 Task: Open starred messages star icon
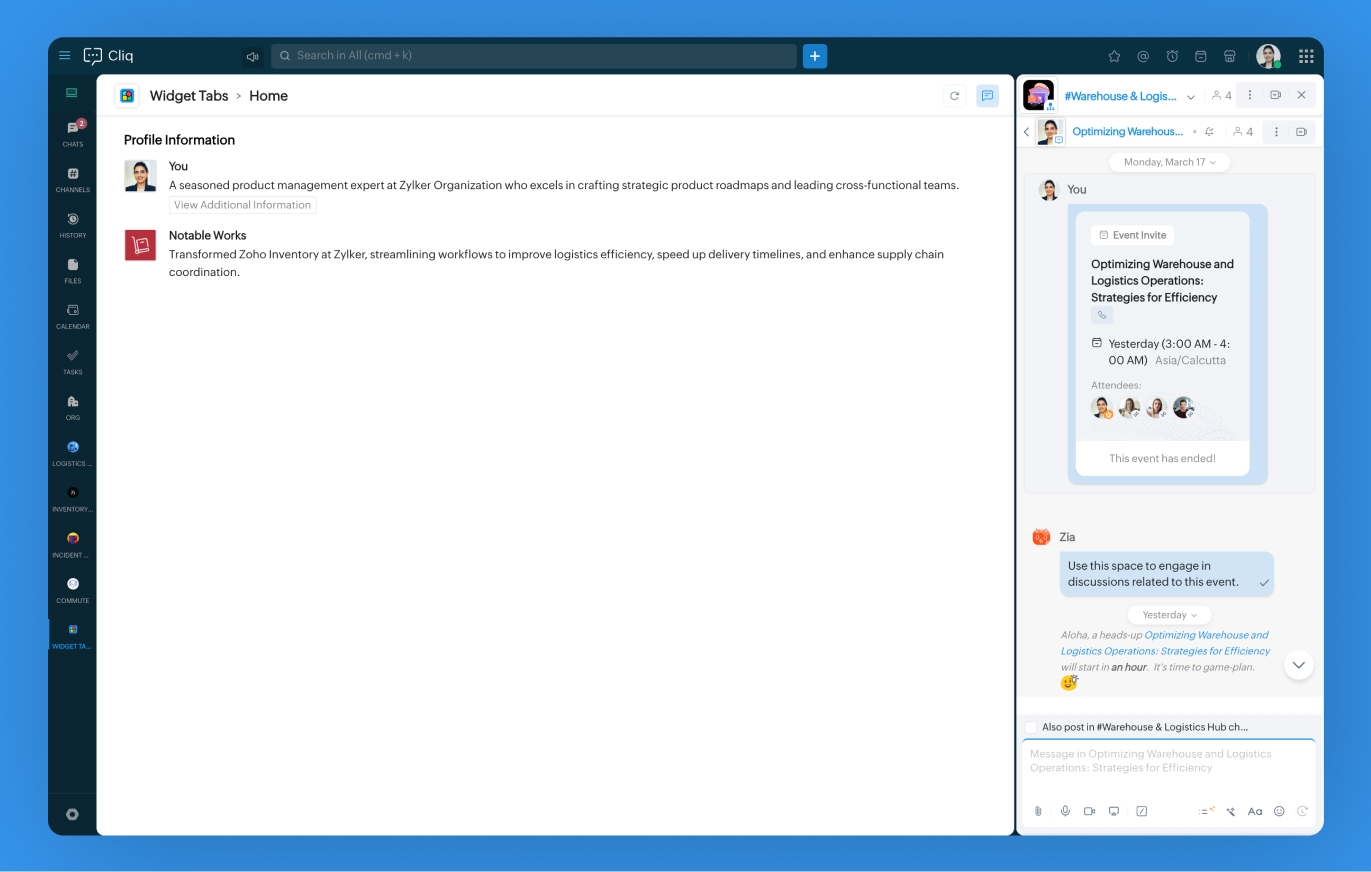pos(1114,56)
